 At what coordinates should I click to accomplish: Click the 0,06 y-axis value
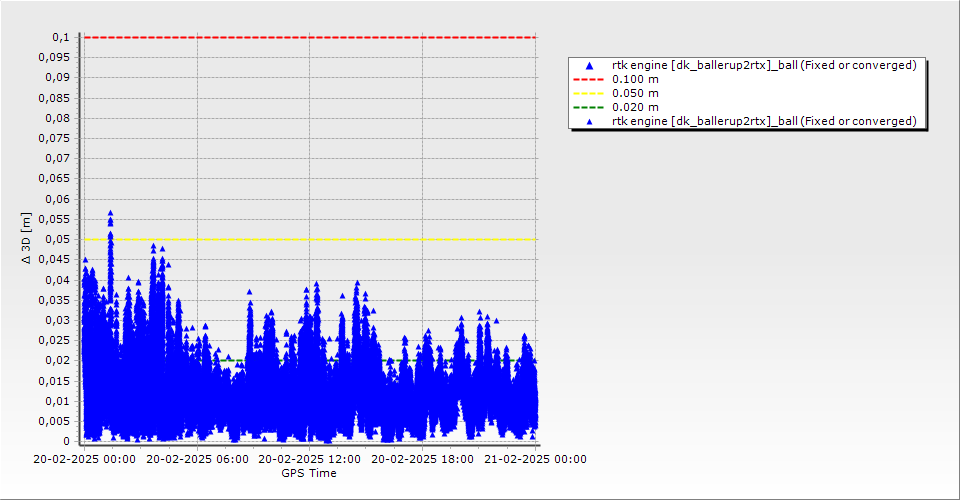[58, 199]
